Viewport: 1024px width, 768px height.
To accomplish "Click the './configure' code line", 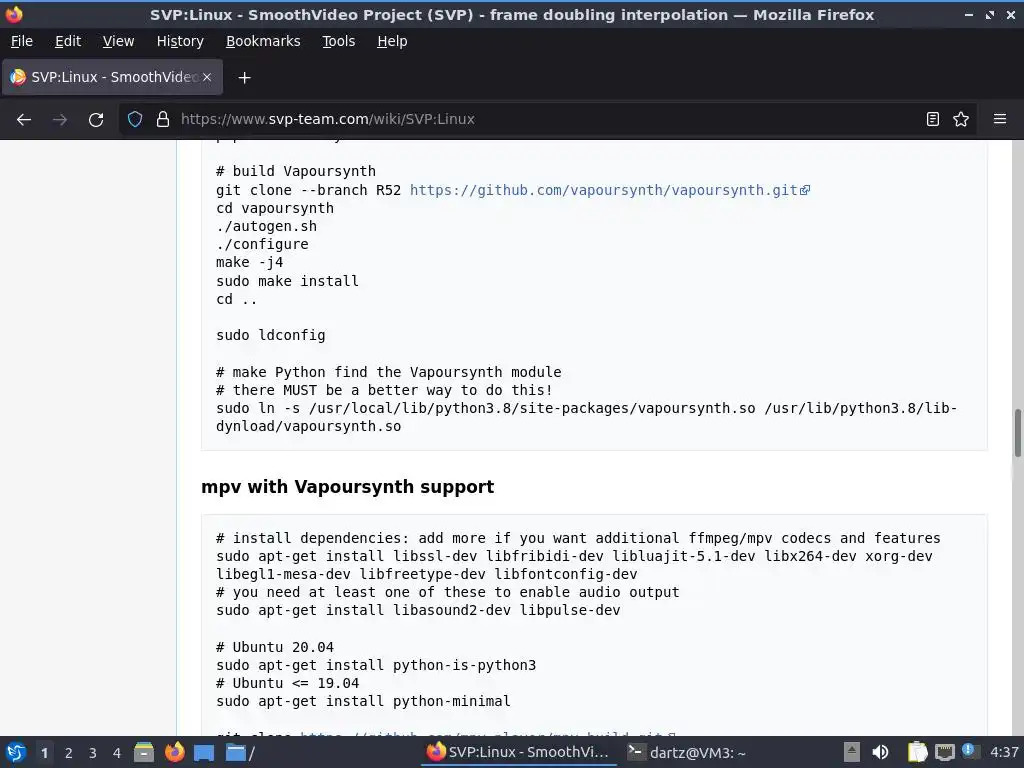I will tap(263, 244).
